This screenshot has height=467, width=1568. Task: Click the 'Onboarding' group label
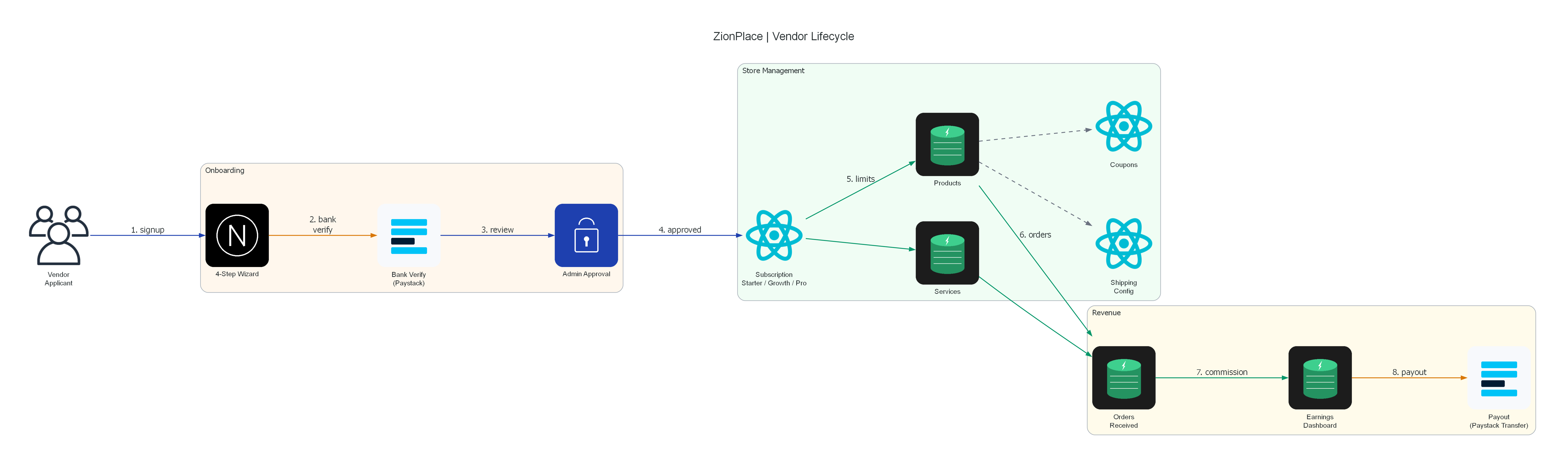coord(225,170)
